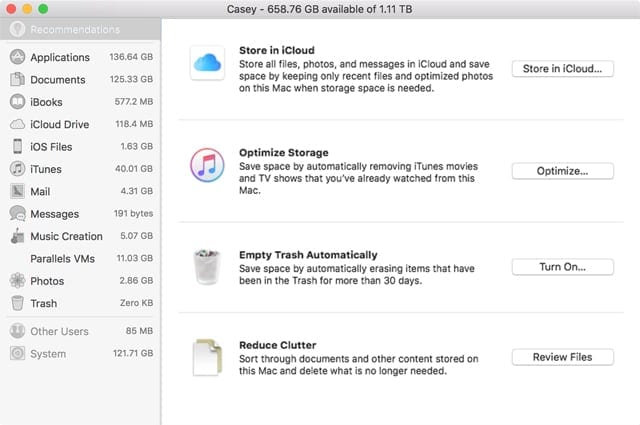
Task: Open the Documents category
Action: 58,80
